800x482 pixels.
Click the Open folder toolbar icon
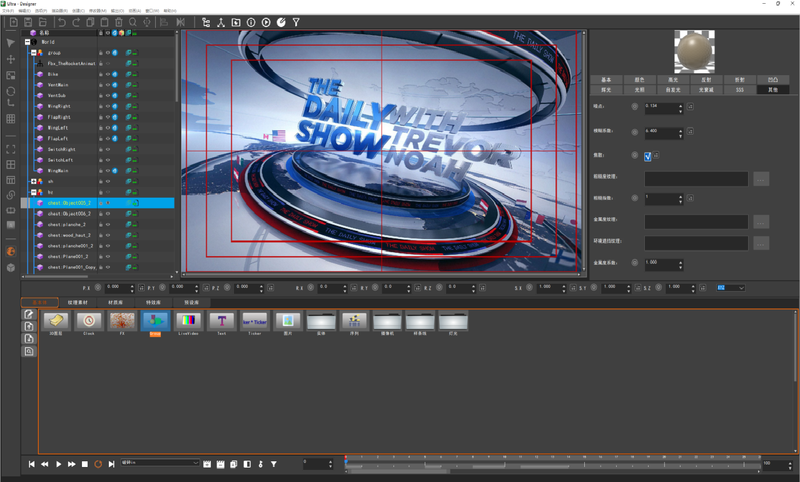coord(43,22)
